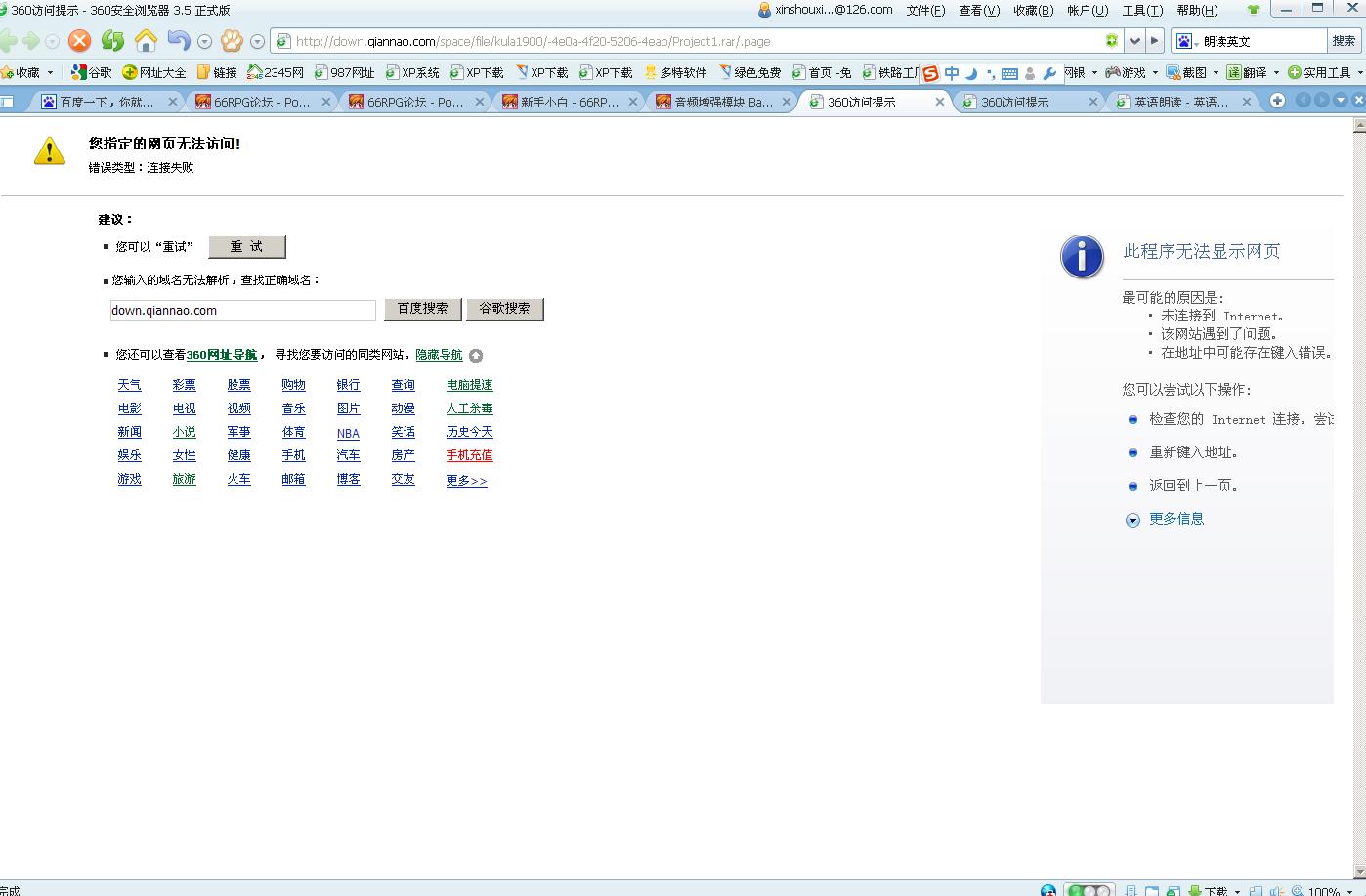The image size is (1366, 896).
Task: Click the address bar URL field
Action: [697, 41]
